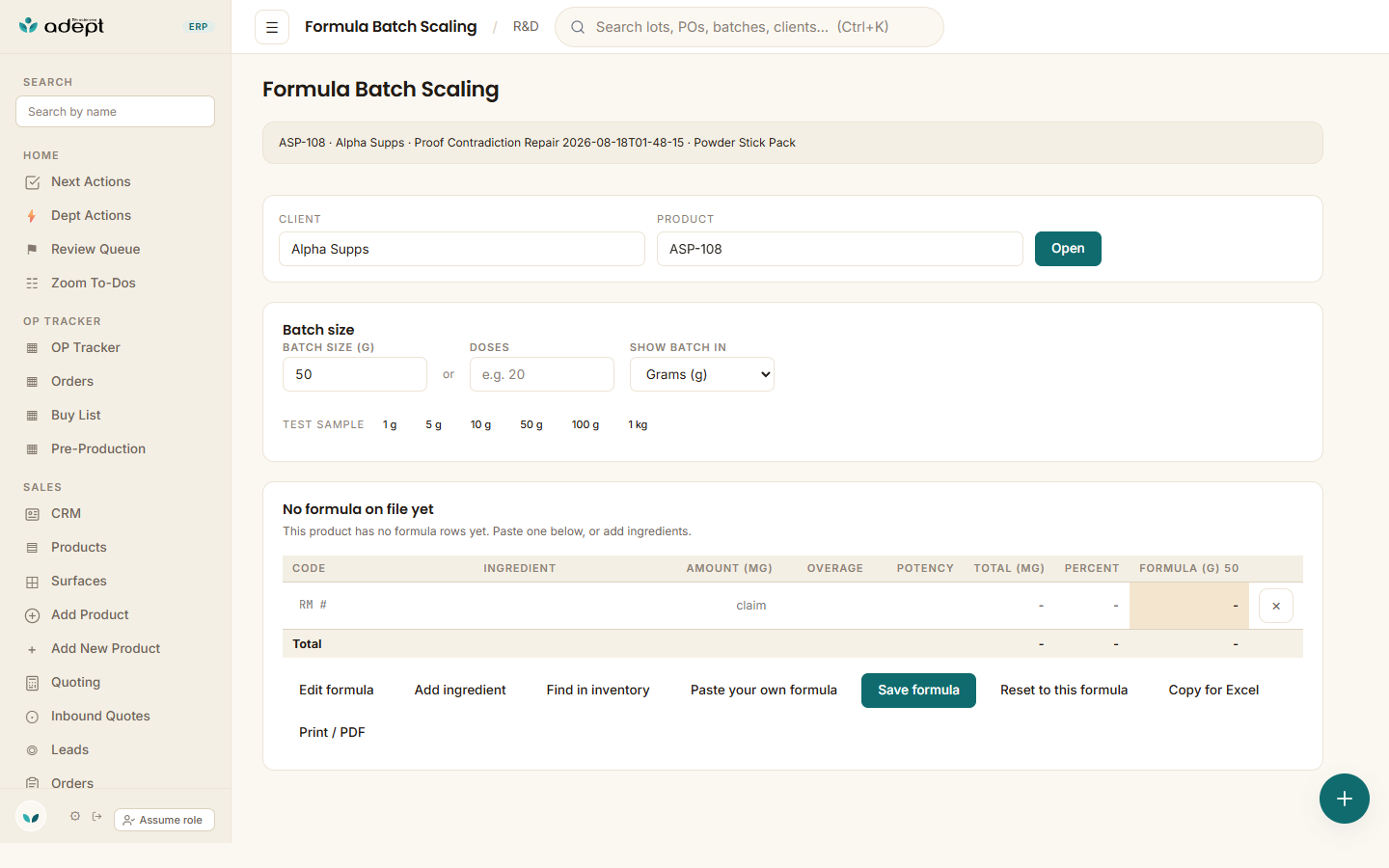Choose the 1 kg test sample preset
Screen dimensions: 1389x868
click(638, 424)
